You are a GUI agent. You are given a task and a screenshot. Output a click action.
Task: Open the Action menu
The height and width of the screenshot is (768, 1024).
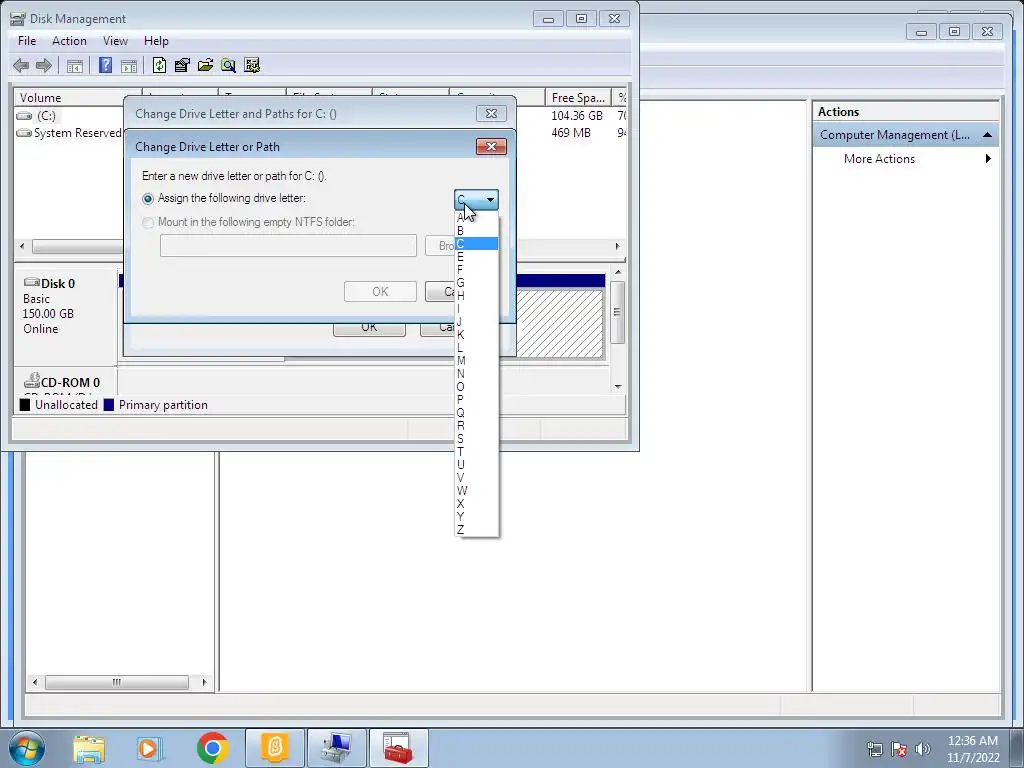(69, 40)
